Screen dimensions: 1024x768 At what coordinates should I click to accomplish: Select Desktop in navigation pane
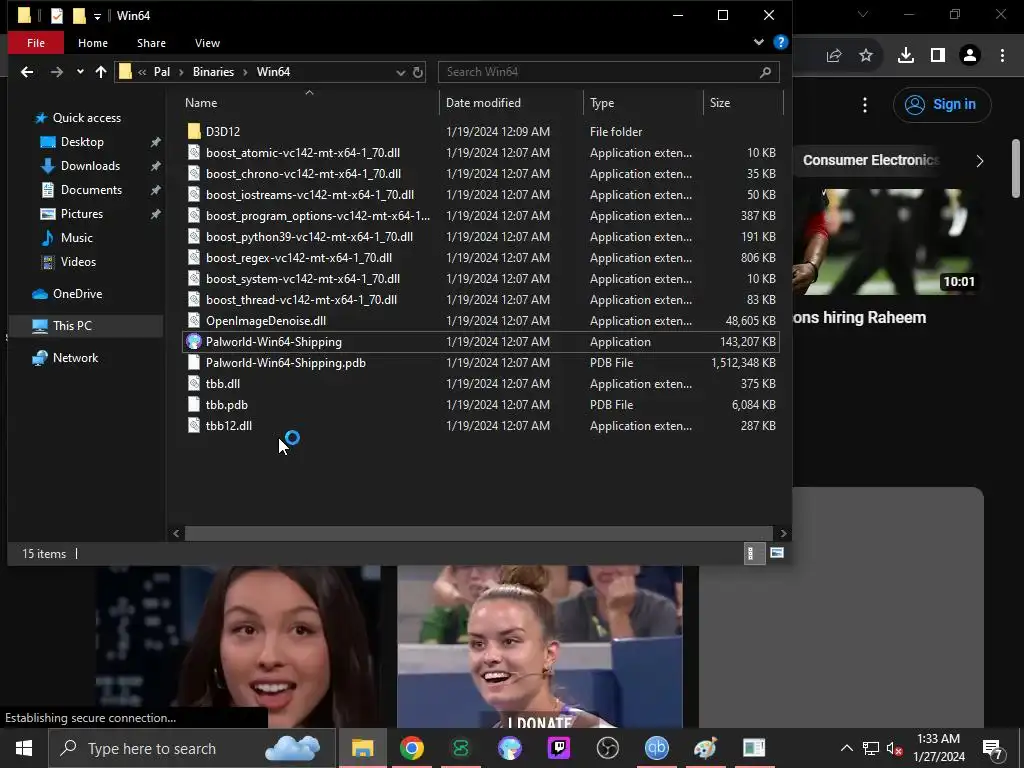pyautogui.click(x=82, y=142)
